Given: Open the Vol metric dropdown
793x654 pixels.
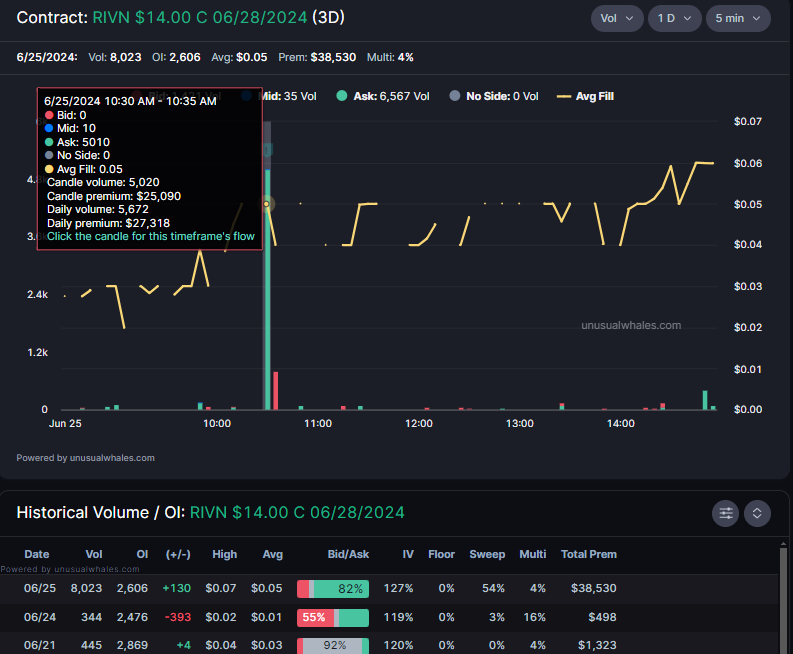Looking at the screenshot, I should [x=616, y=19].
